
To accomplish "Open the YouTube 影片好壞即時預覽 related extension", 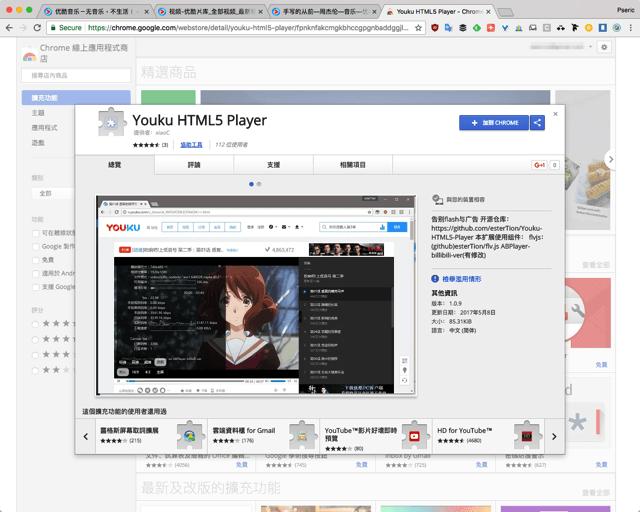I will click(x=376, y=436).
